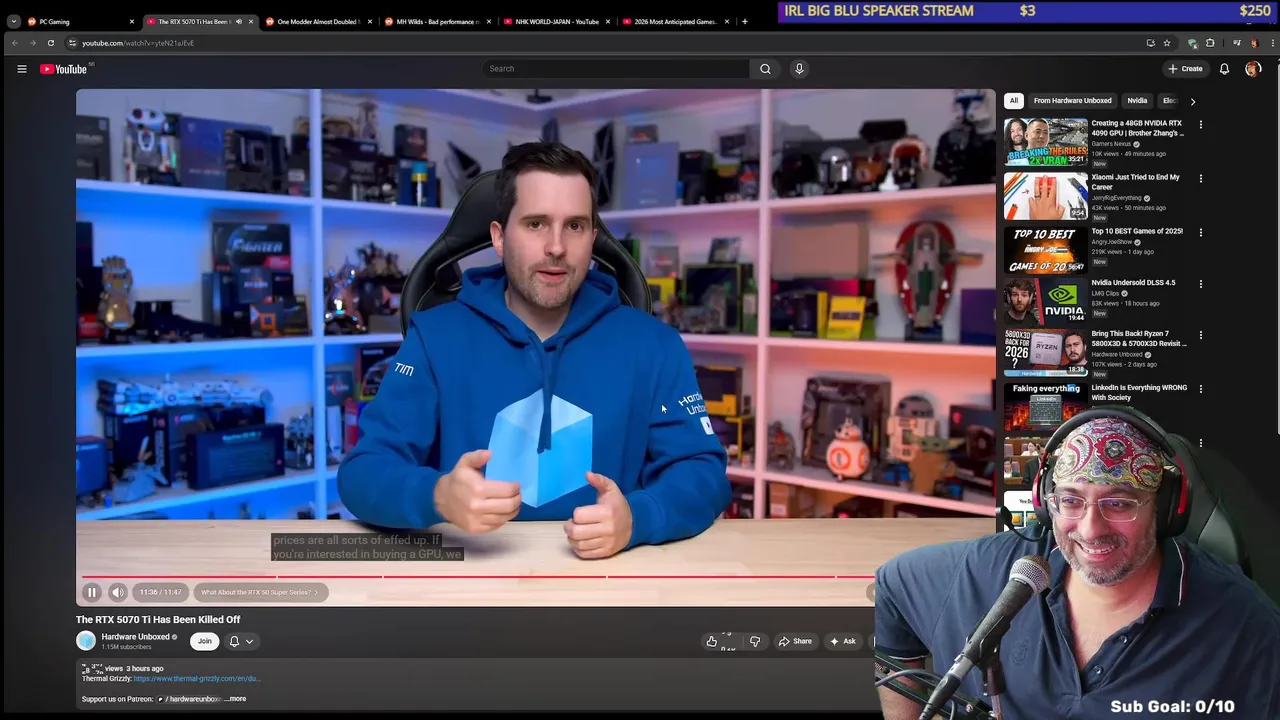Open the tab search dropdown arrow
The height and width of the screenshot is (720, 1280).
[x=13, y=21]
